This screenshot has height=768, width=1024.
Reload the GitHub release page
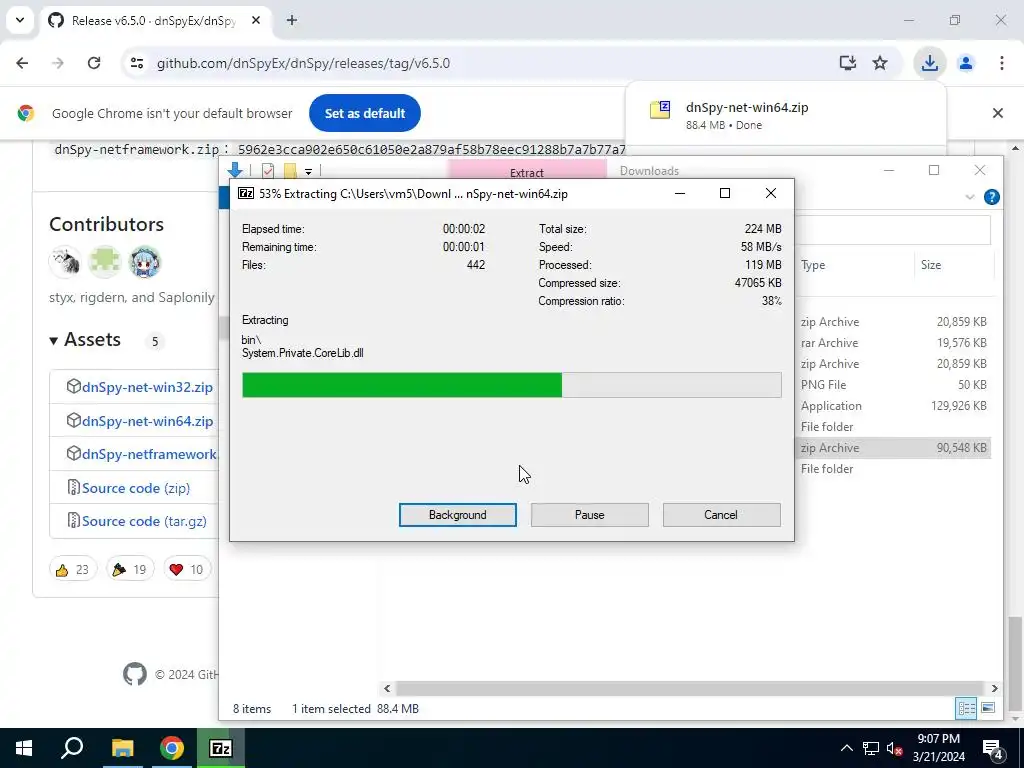[x=94, y=63]
